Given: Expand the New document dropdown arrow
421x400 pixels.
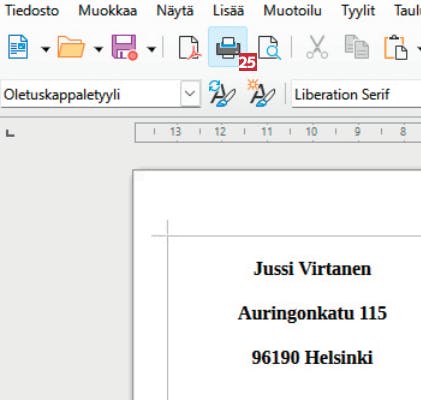Looking at the screenshot, I should click(x=45, y=49).
